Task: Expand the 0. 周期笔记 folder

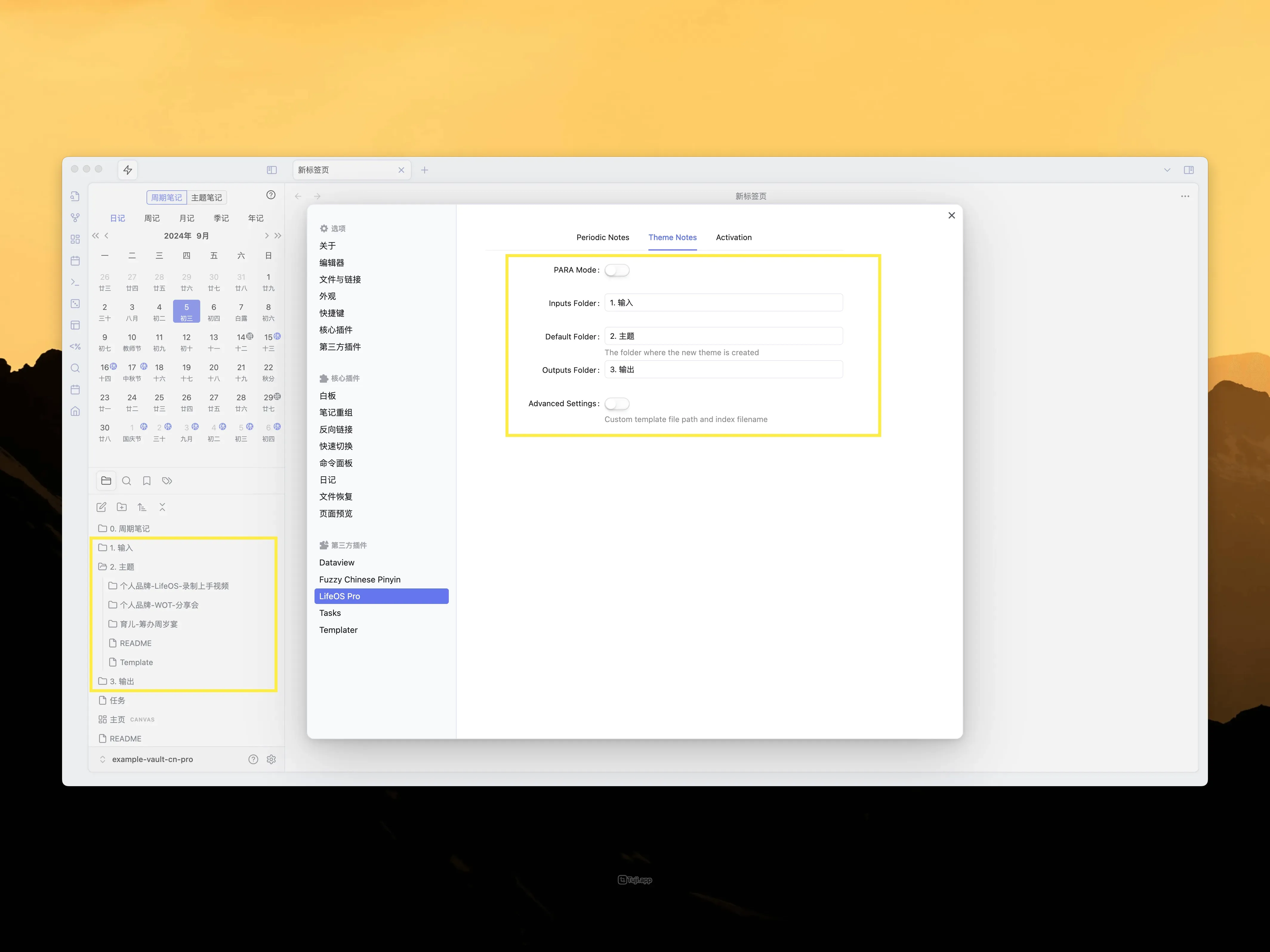Action: pyautogui.click(x=129, y=528)
